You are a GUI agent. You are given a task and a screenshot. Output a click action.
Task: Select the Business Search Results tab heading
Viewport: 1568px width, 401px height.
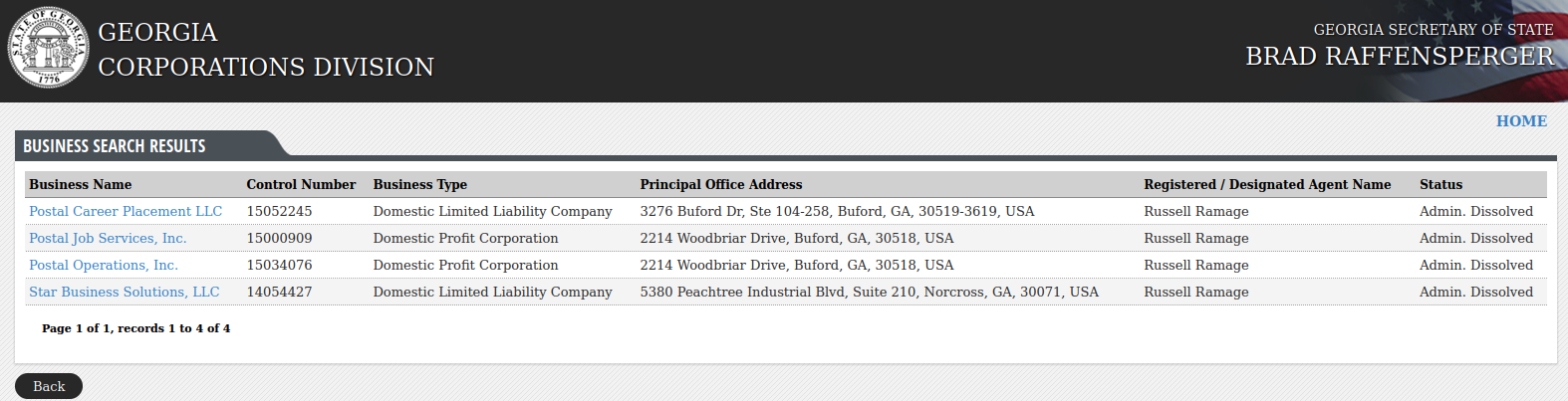pos(115,146)
